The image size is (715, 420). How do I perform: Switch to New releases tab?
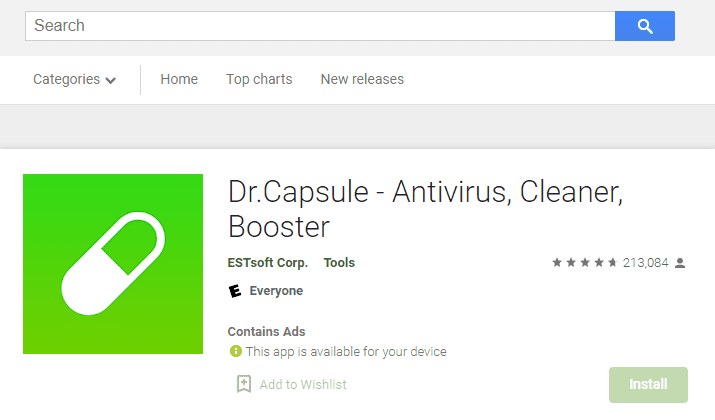click(362, 79)
